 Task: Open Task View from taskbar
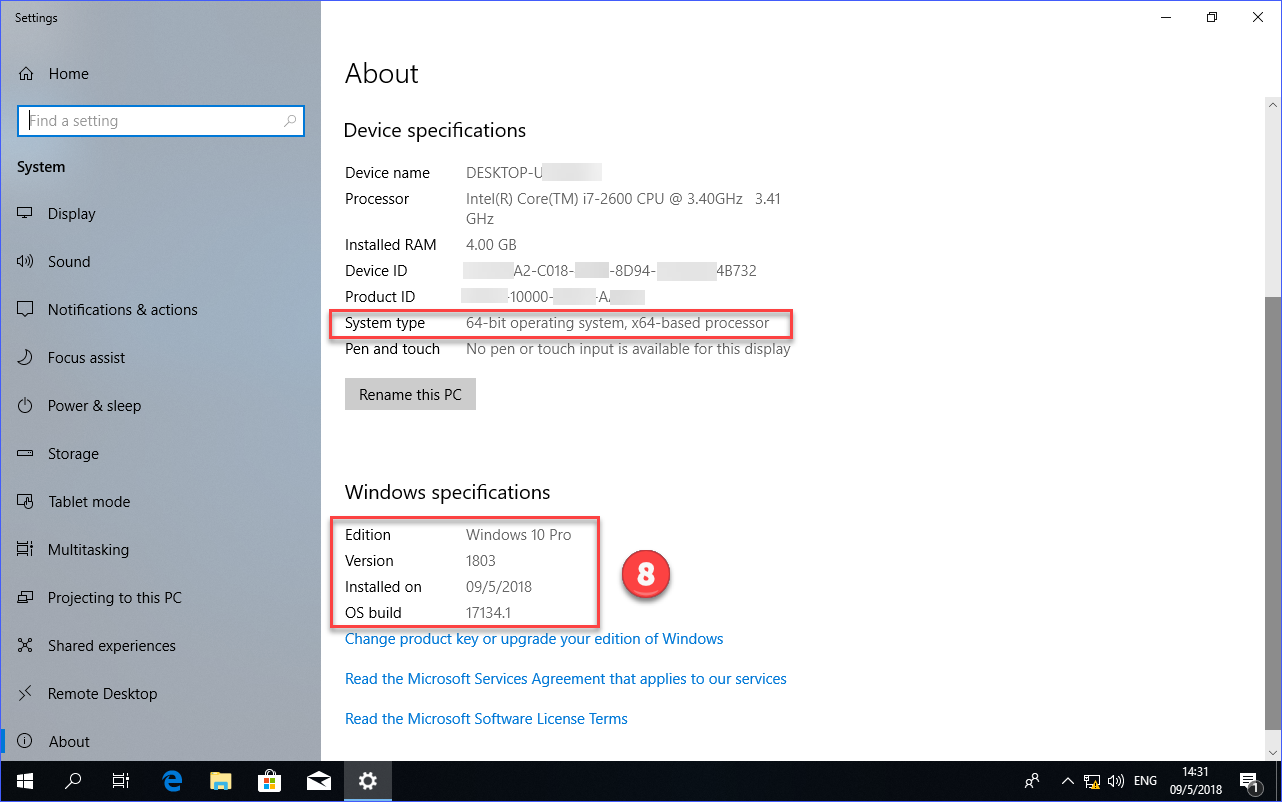121,781
